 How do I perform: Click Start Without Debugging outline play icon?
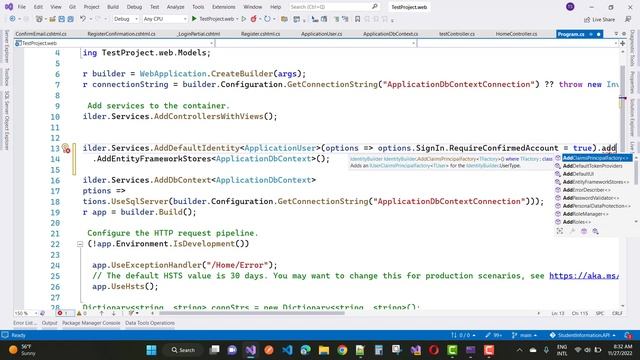pos(244,19)
